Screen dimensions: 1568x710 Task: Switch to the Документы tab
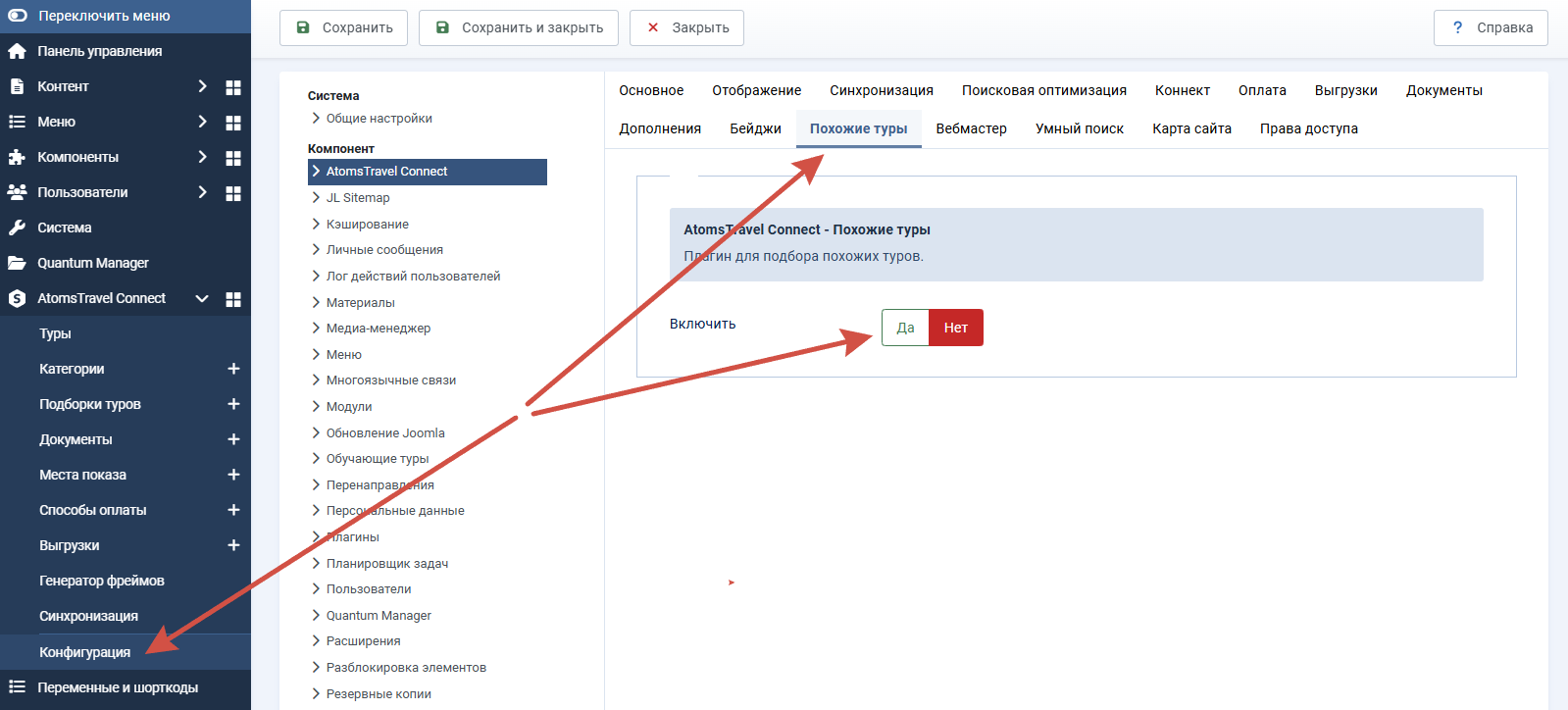(x=1444, y=90)
